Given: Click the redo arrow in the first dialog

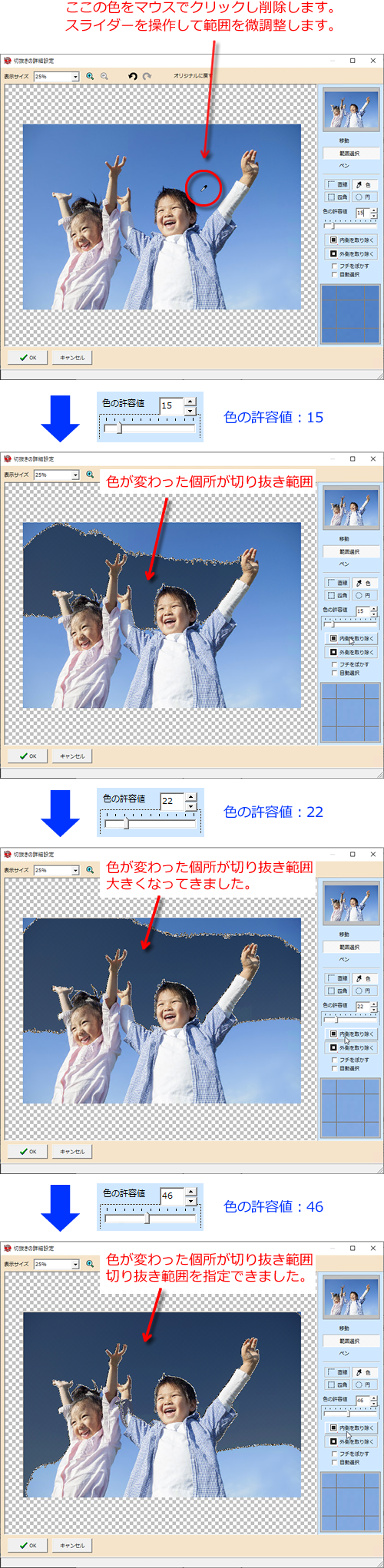Looking at the screenshot, I should 147,76.
